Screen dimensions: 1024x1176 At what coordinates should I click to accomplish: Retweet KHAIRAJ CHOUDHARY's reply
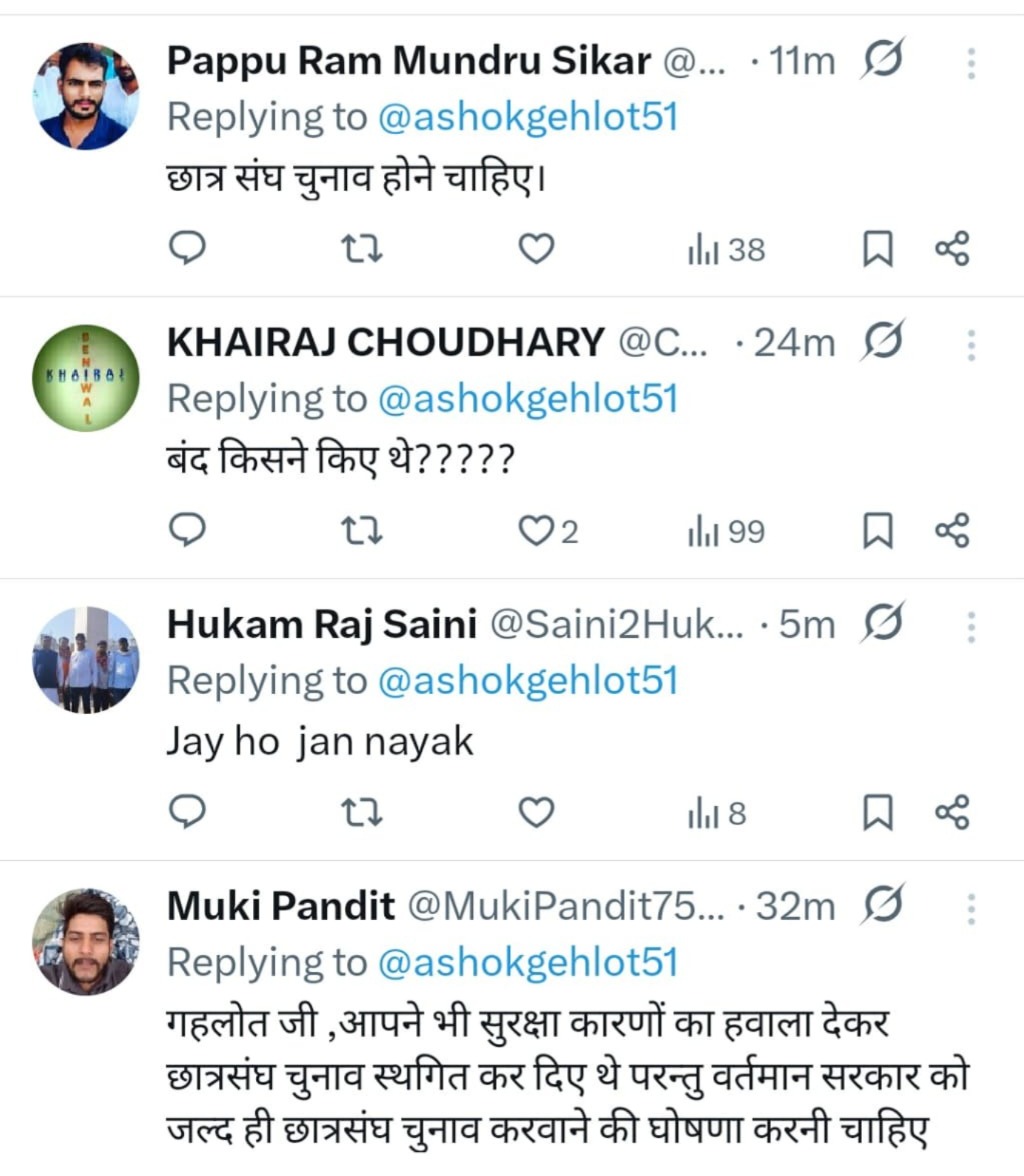point(361,531)
